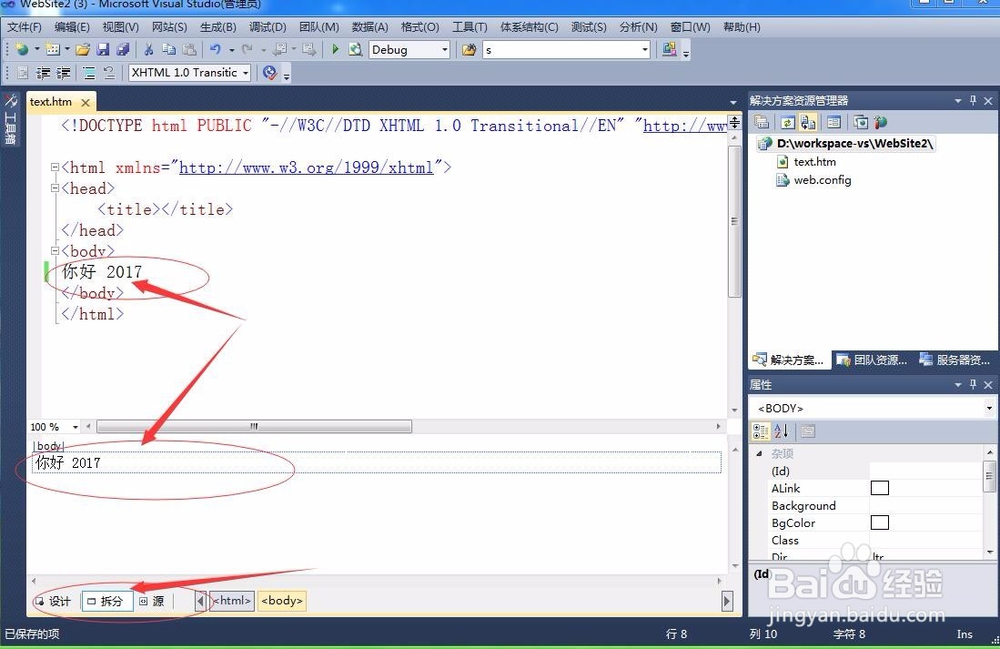Toggle Categorized view in Properties panel
This screenshot has width=1000, height=649.
pos(761,432)
